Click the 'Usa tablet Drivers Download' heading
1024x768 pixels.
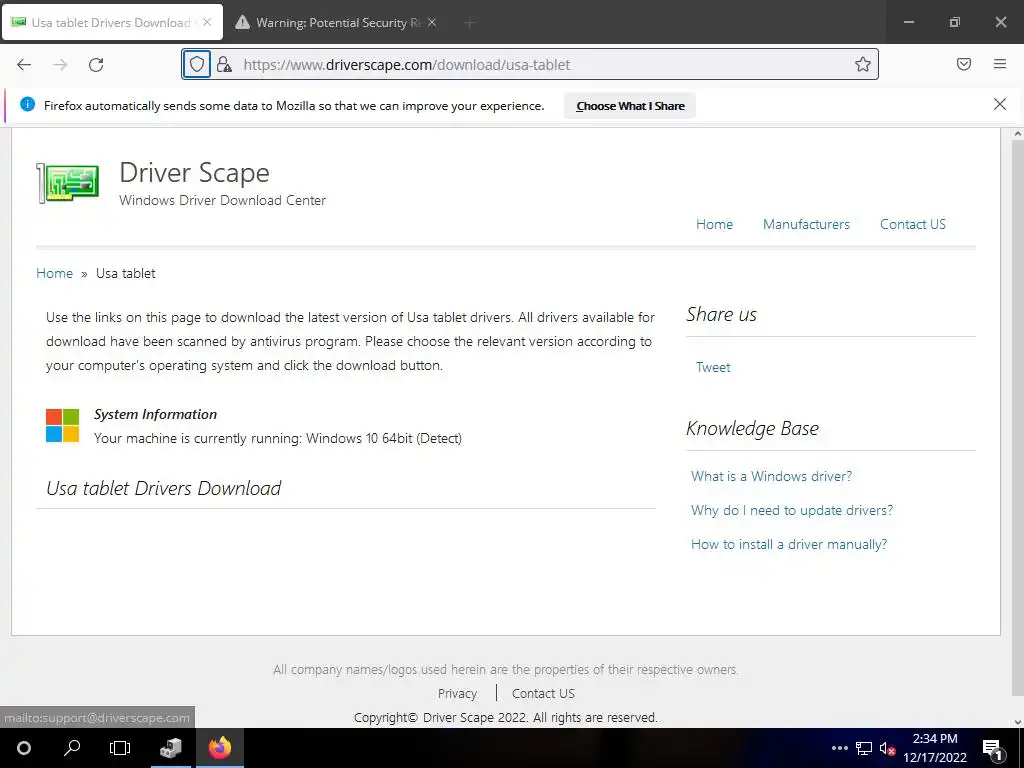[x=164, y=488]
